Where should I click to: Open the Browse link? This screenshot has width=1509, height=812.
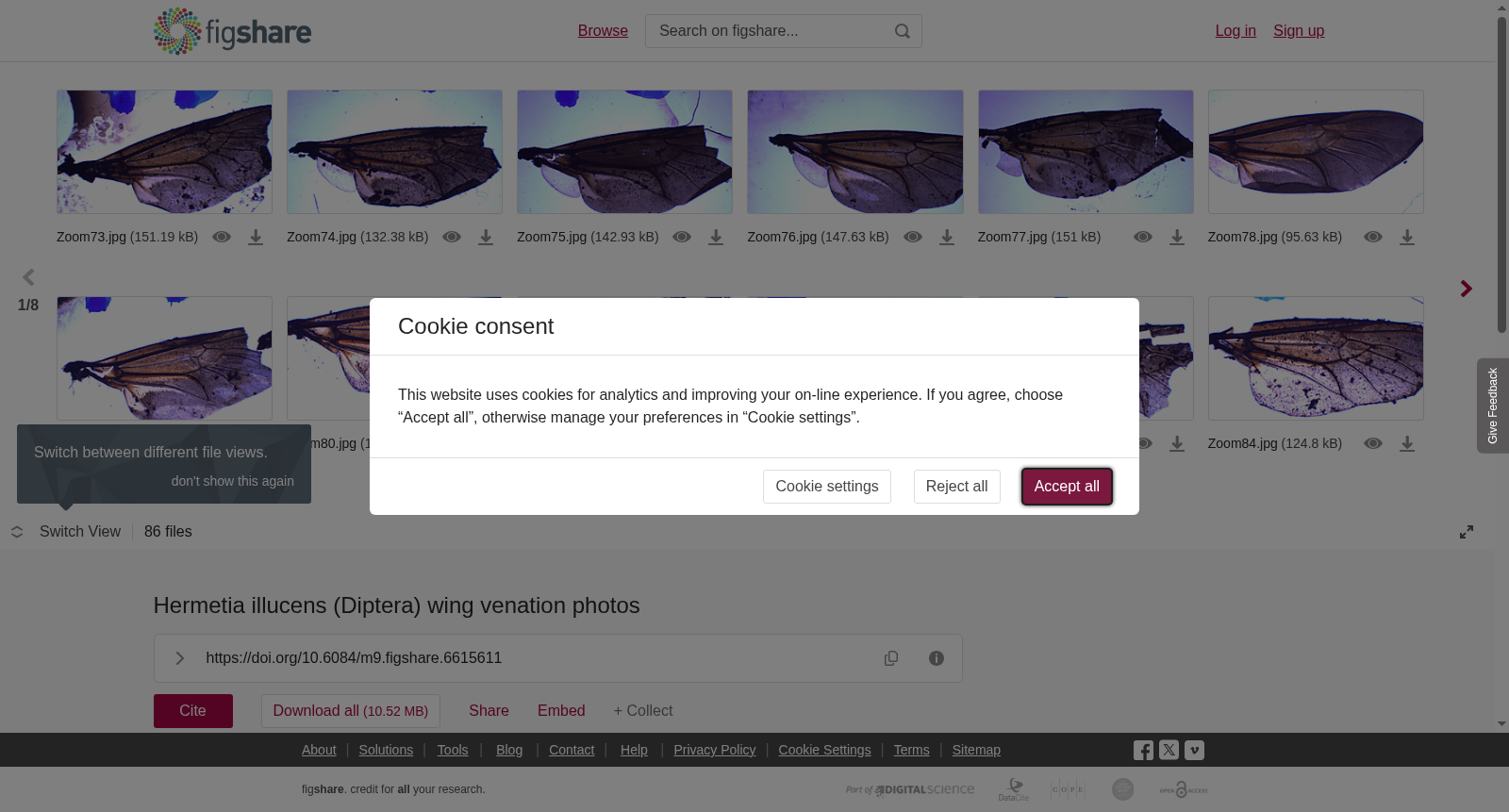[603, 31]
